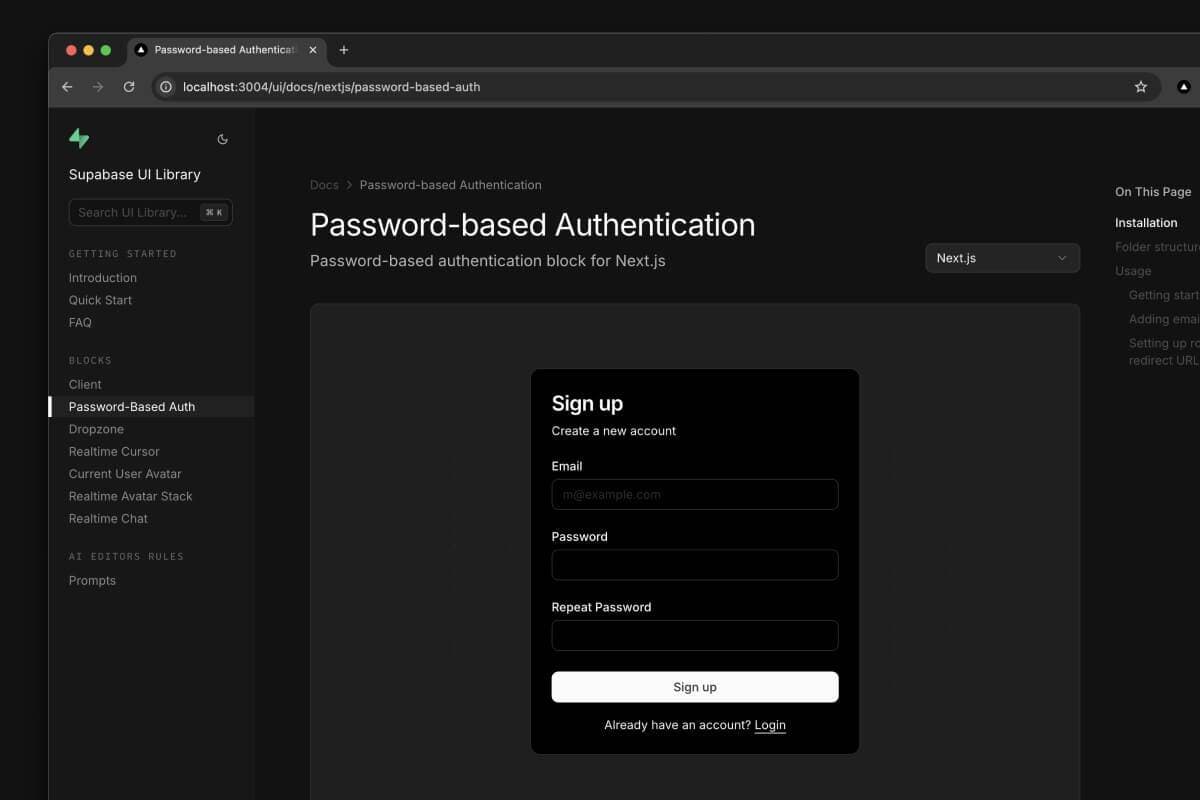The width and height of the screenshot is (1200, 800).
Task: Select Realtime Chat in the sidebar
Action: 108,518
